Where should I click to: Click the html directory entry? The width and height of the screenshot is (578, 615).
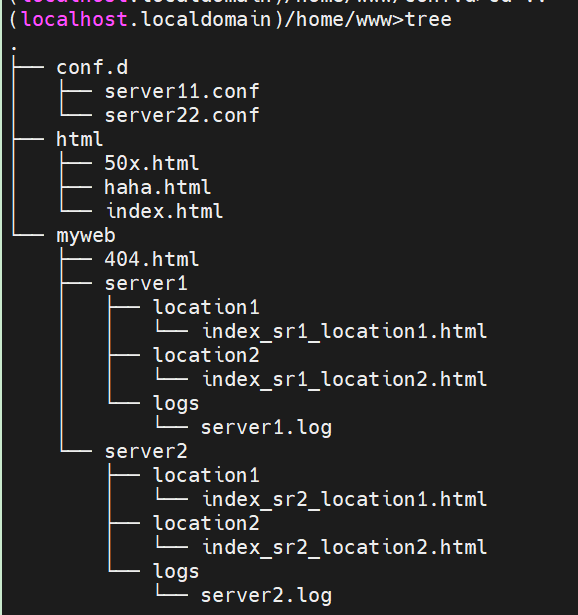pyautogui.click(x=80, y=139)
